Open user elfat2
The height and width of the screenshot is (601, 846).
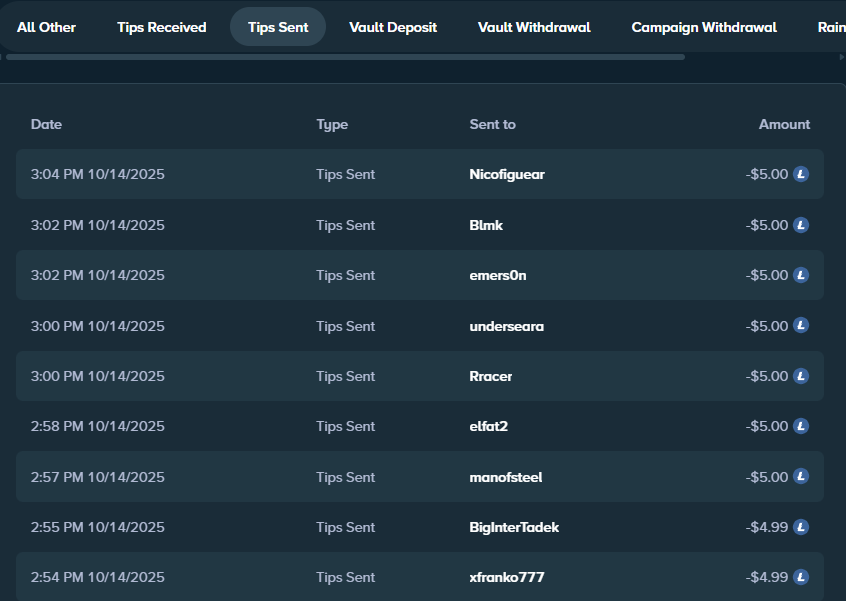click(x=489, y=426)
